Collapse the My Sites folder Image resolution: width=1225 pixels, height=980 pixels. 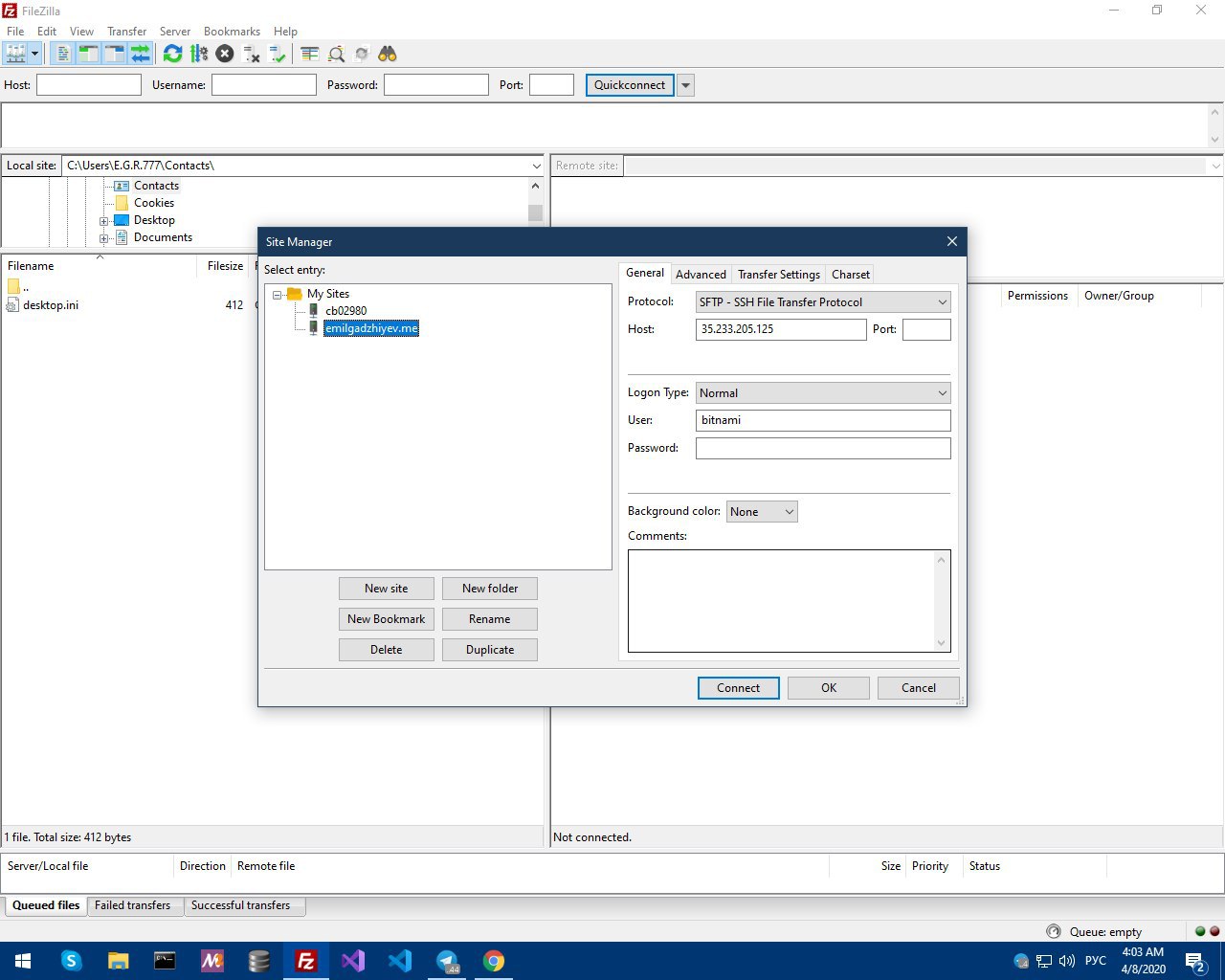(x=278, y=295)
